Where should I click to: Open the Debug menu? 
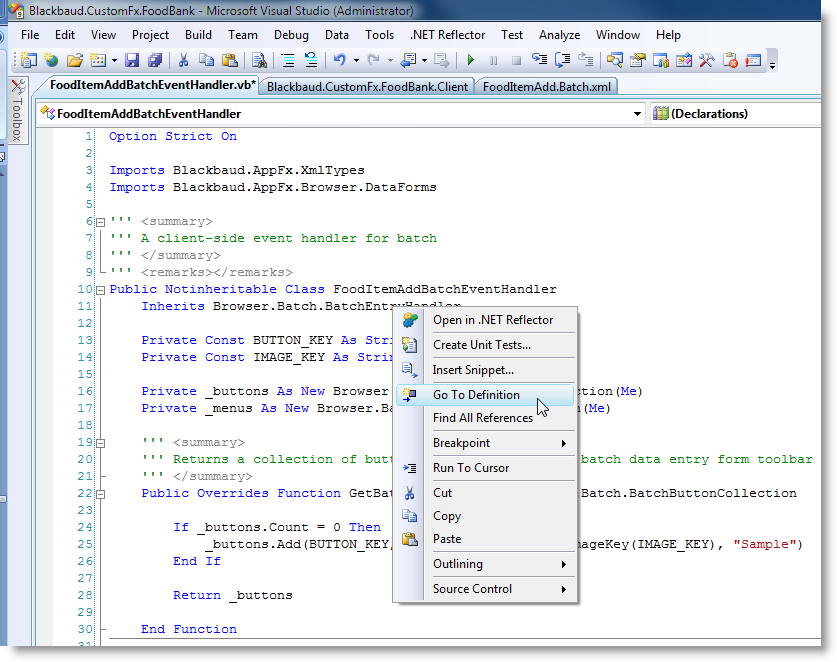[x=291, y=35]
